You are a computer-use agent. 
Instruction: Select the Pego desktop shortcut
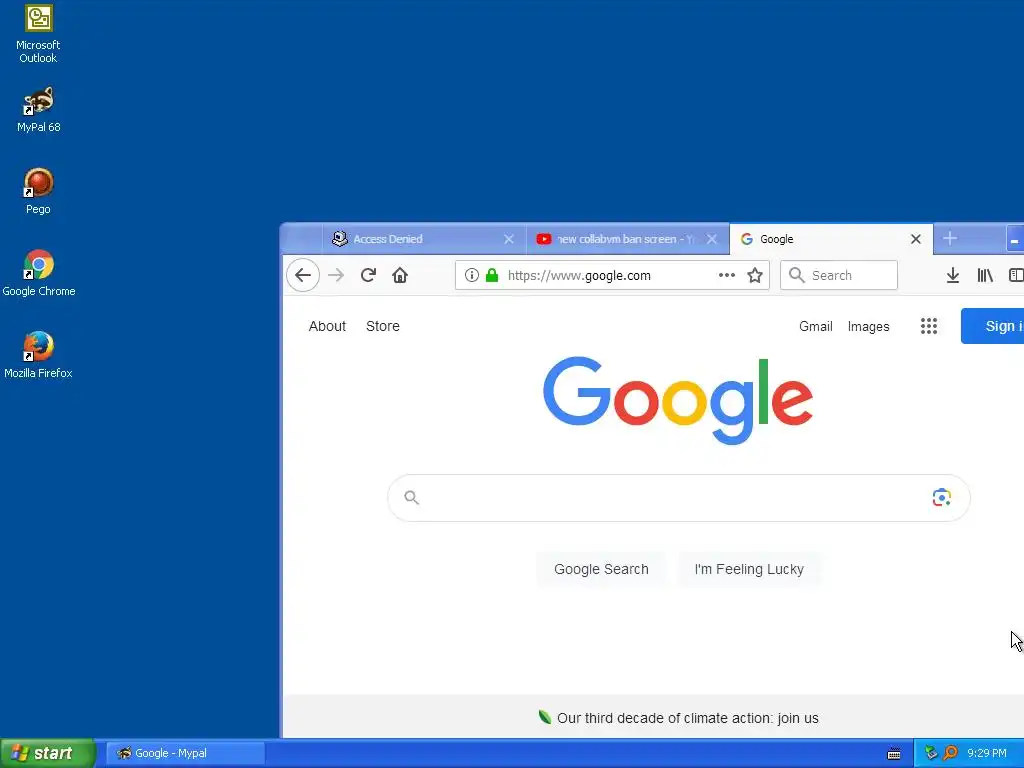click(39, 191)
